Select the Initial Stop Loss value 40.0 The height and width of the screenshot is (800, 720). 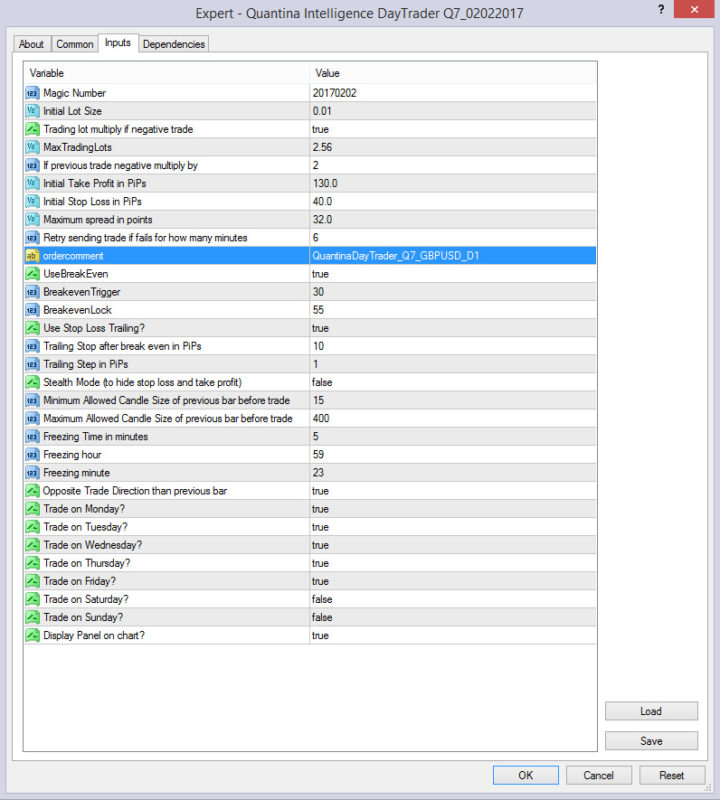[322, 202]
